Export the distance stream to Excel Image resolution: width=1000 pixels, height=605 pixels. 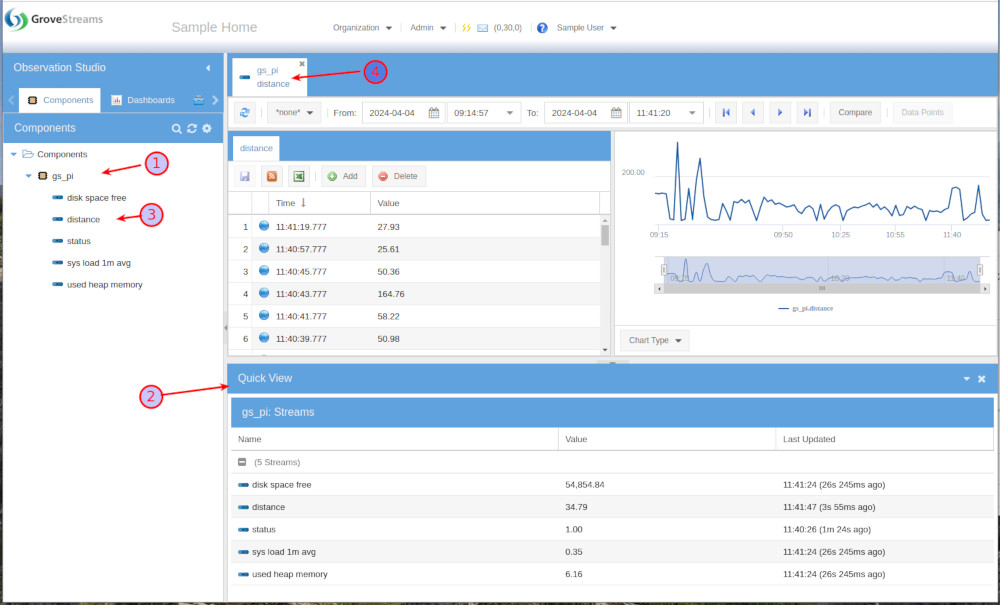pos(297,176)
